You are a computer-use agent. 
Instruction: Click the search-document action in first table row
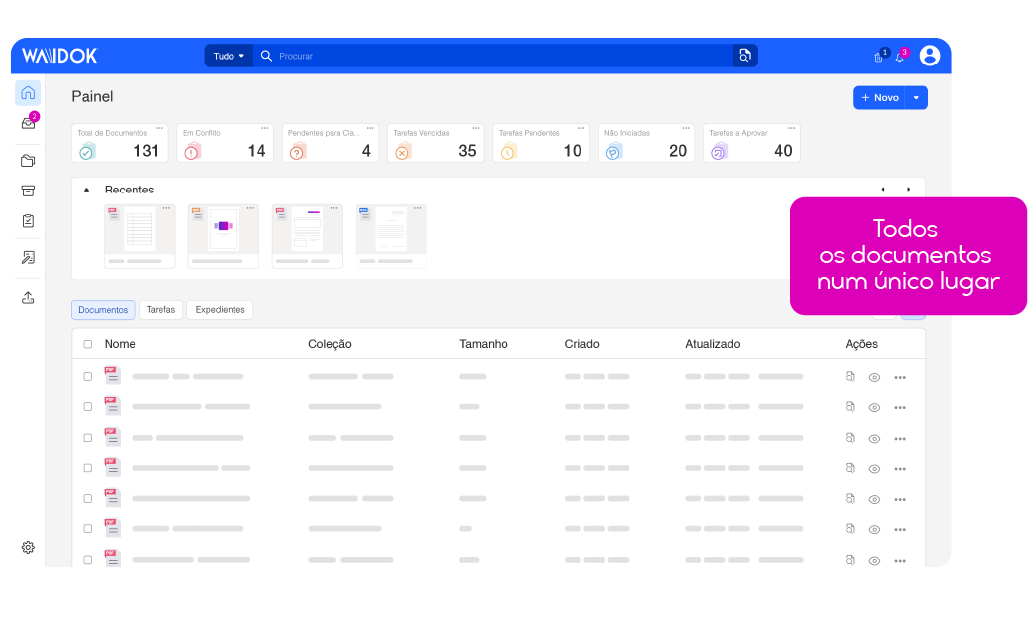(850, 377)
